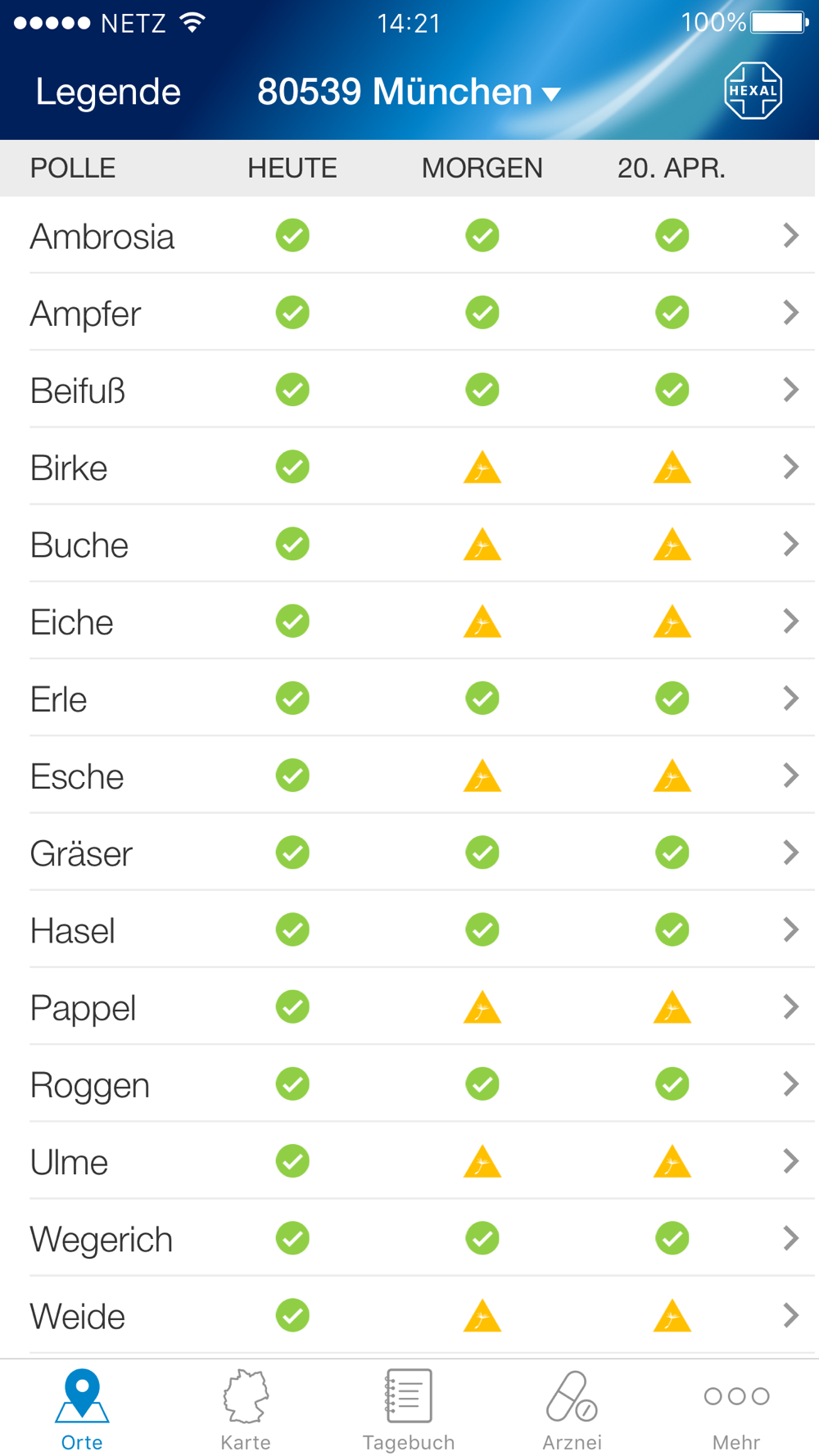The width and height of the screenshot is (819, 1456).
Task: Select the Pappel pollen row
Action: 409,1007
